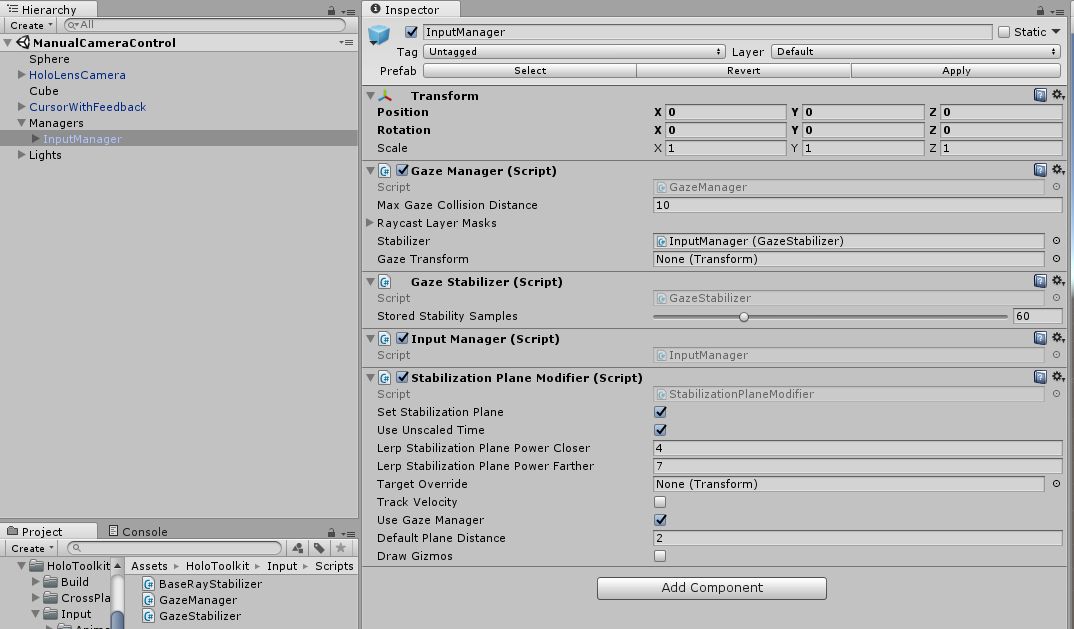Open help icon for Transform component

pyautogui.click(x=1040, y=95)
